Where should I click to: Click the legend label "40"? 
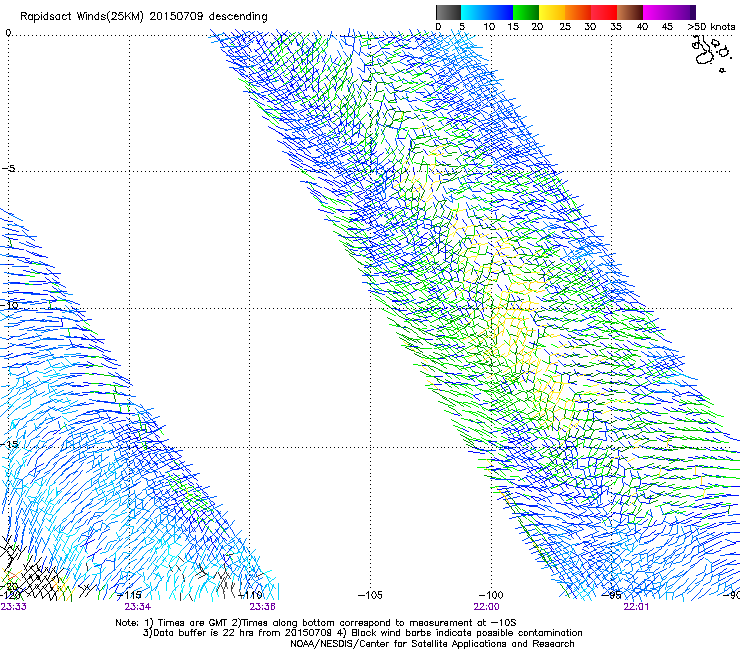click(642, 26)
